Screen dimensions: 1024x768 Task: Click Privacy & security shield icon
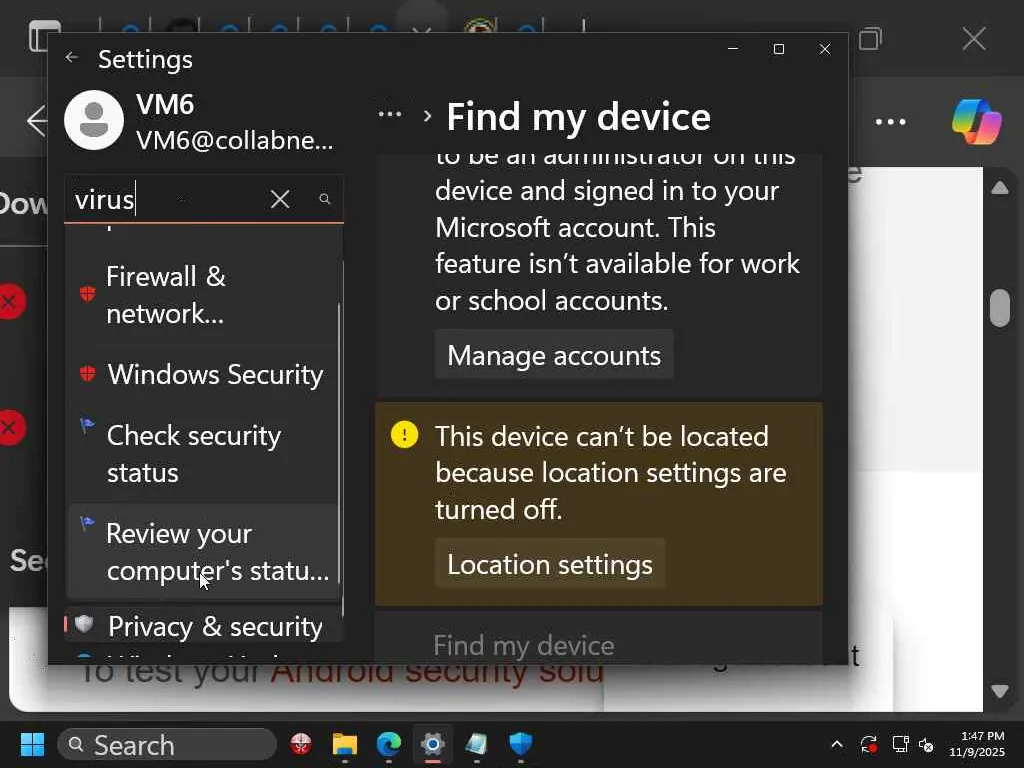(x=84, y=624)
